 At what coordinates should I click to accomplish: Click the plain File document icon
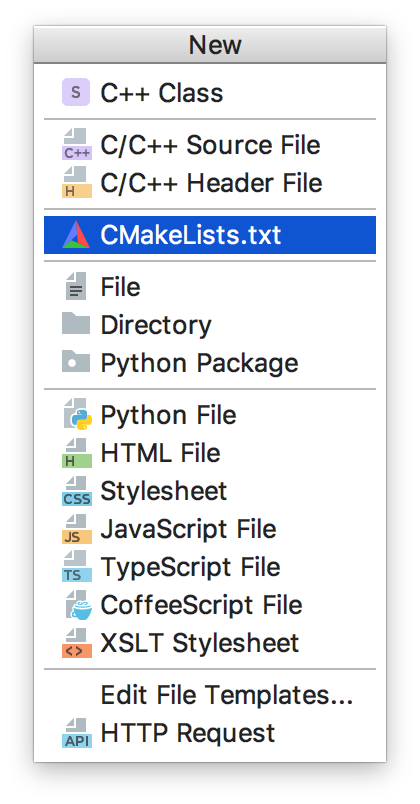tap(76, 286)
